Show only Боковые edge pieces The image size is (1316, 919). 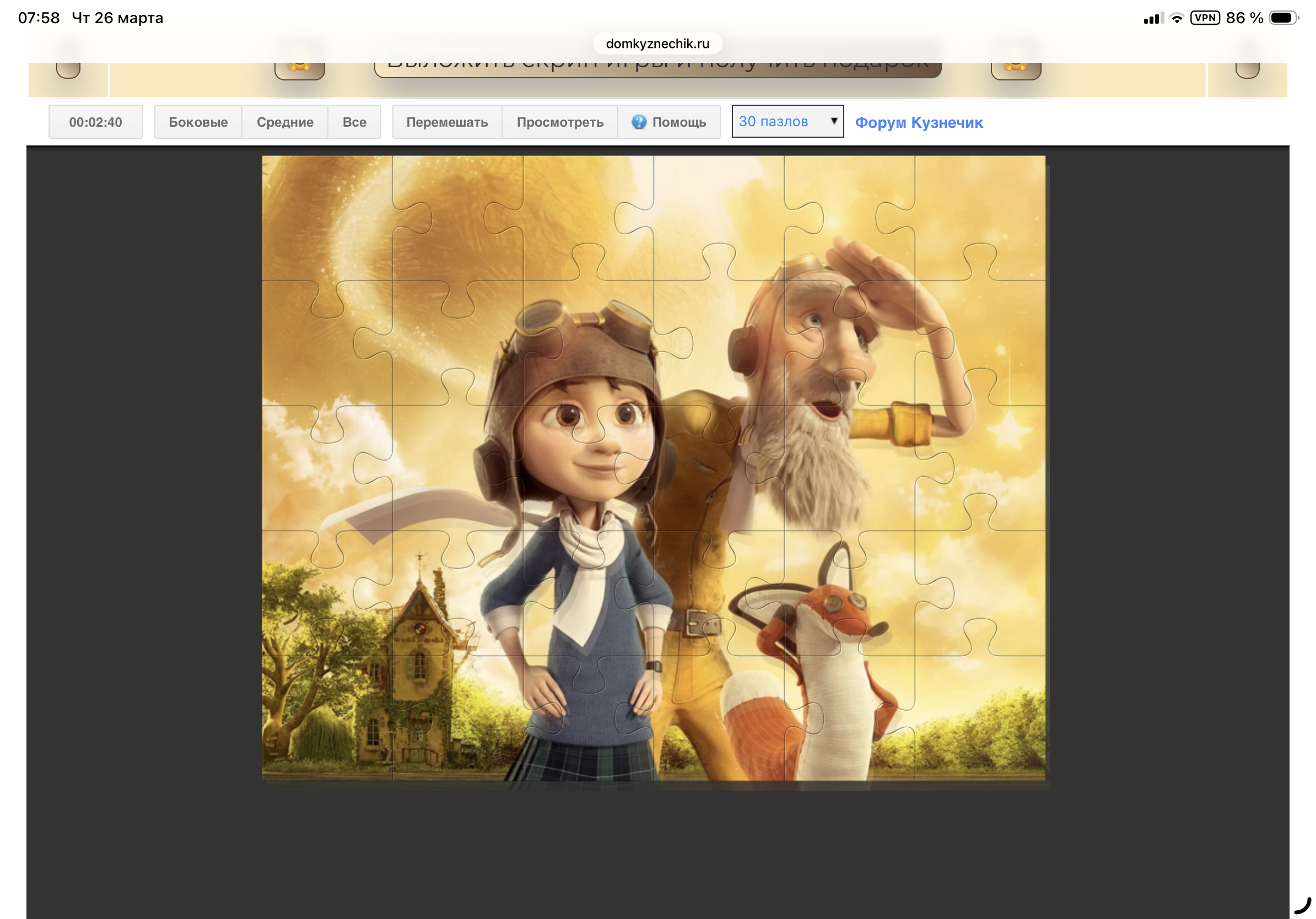tap(198, 122)
